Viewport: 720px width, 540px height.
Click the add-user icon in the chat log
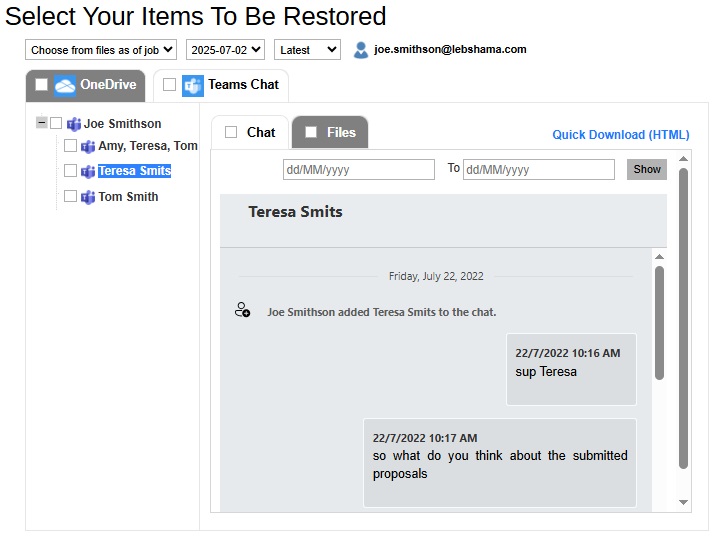coord(242,311)
